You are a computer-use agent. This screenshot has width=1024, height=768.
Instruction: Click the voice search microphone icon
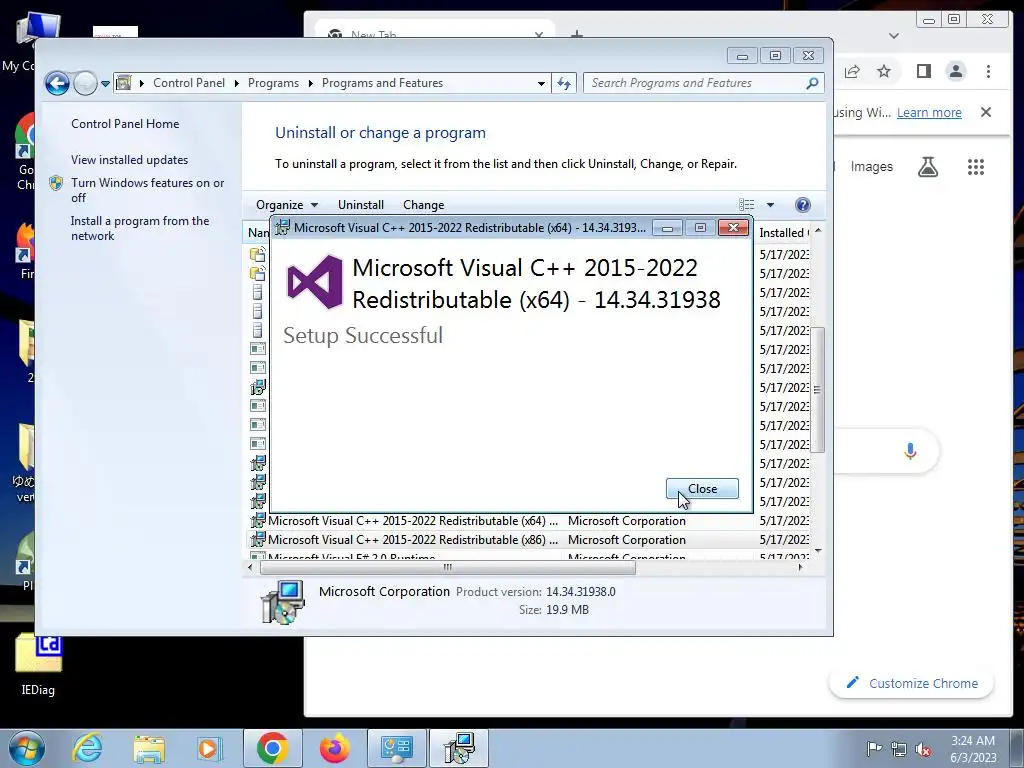click(x=910, y=451)
